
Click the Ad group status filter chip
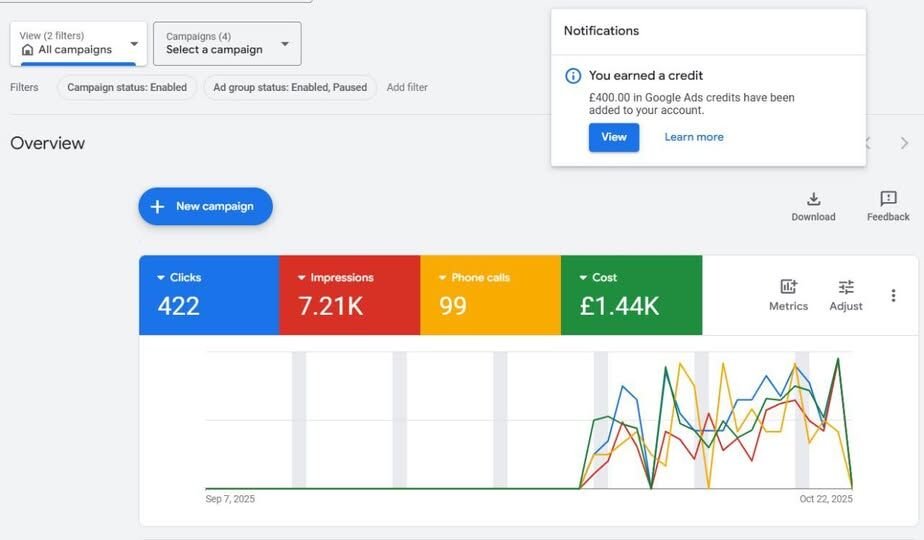(x=290, y=87)
